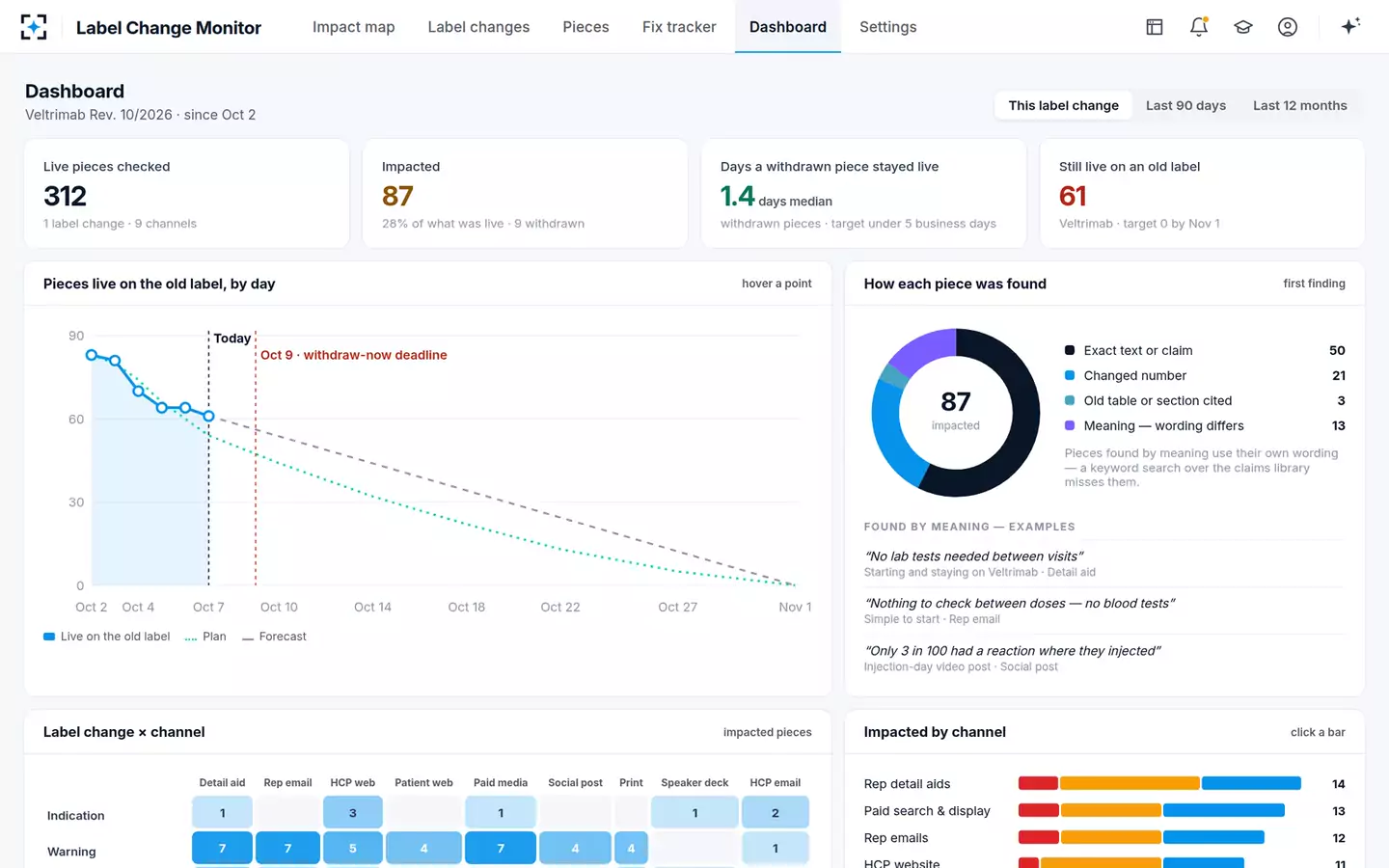This screenshot has height=868, width=1389.
Task: Go to the Impact map tab
Action: click(354, 27)
